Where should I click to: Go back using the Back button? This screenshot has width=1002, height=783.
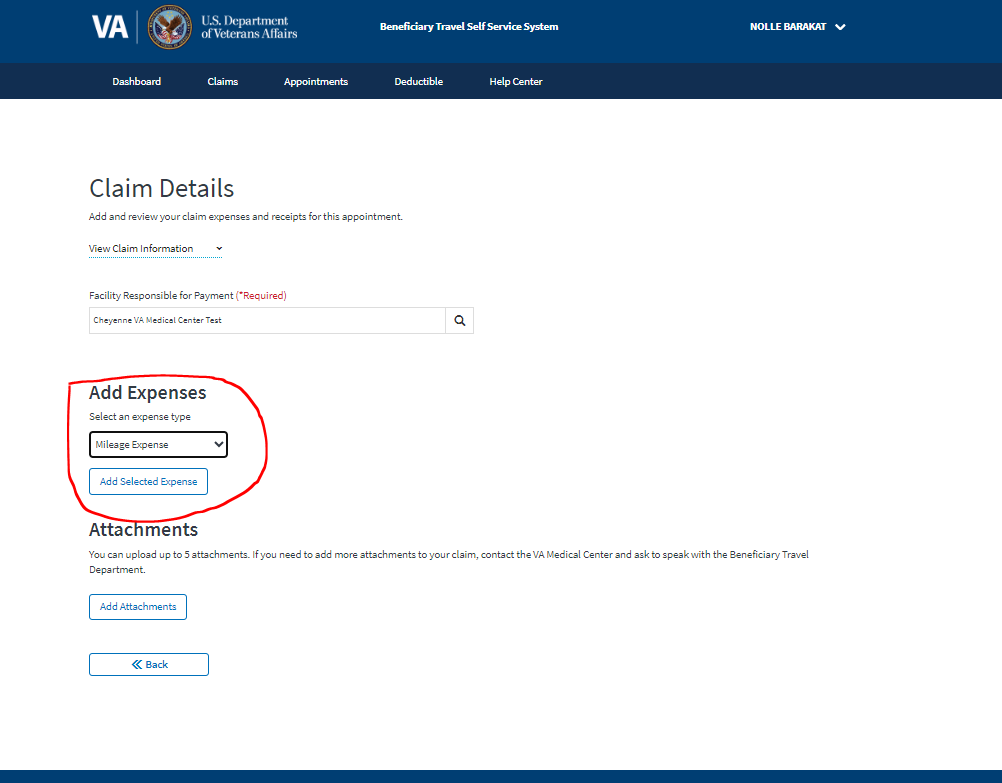coord(149,665)
